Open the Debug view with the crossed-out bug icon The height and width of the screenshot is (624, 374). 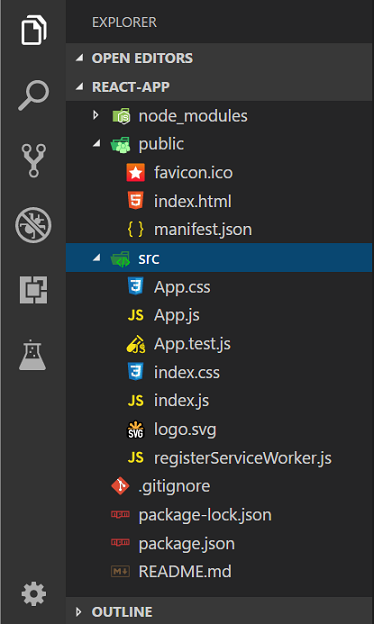[x=33, y=225]
